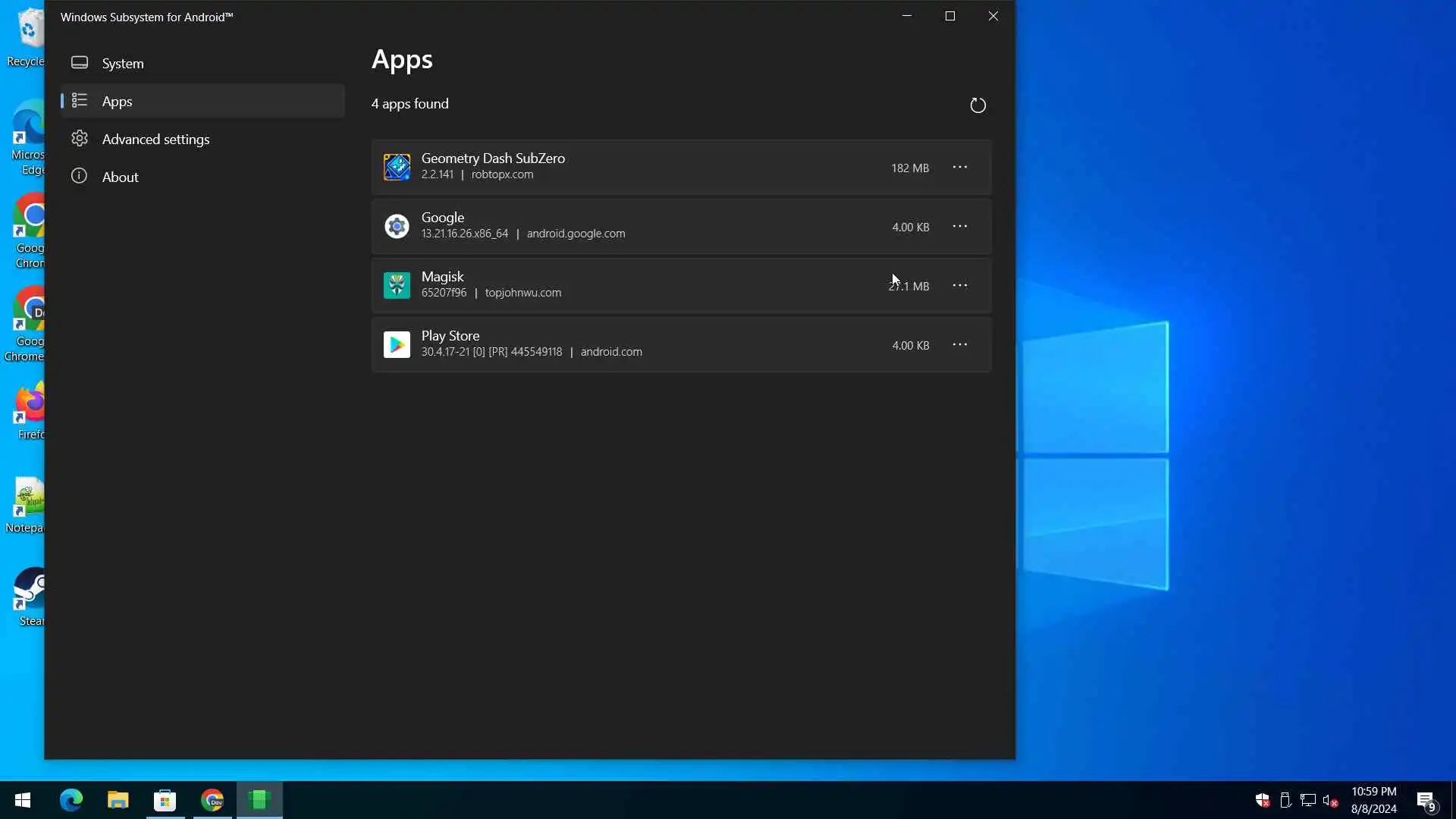1456x819 pixels.
Task: Click the Magisk app name
Action: (442, 277)
